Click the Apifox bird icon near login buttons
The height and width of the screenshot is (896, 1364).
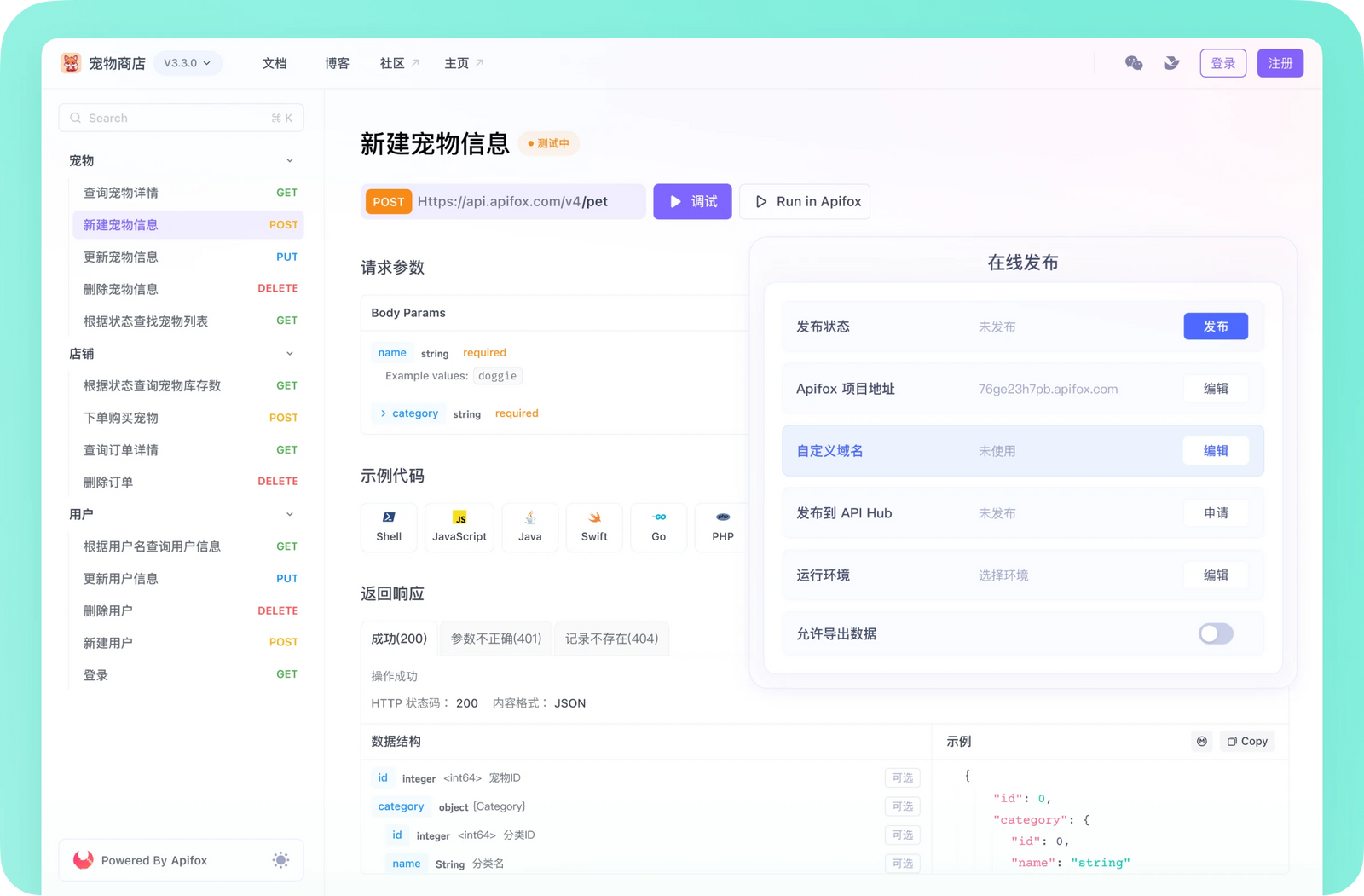(1171, 62)
